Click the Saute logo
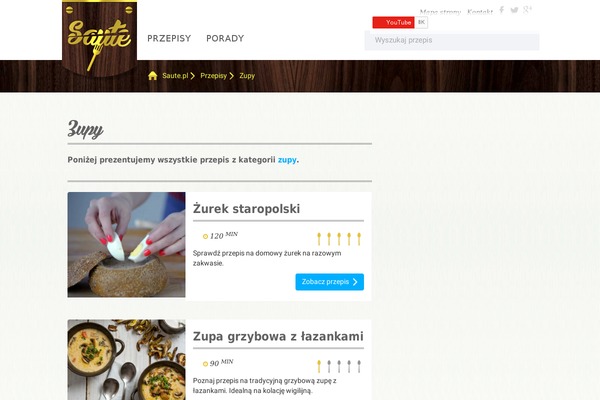This screenshot has width=600, height=400. click(x=99, y=38)
